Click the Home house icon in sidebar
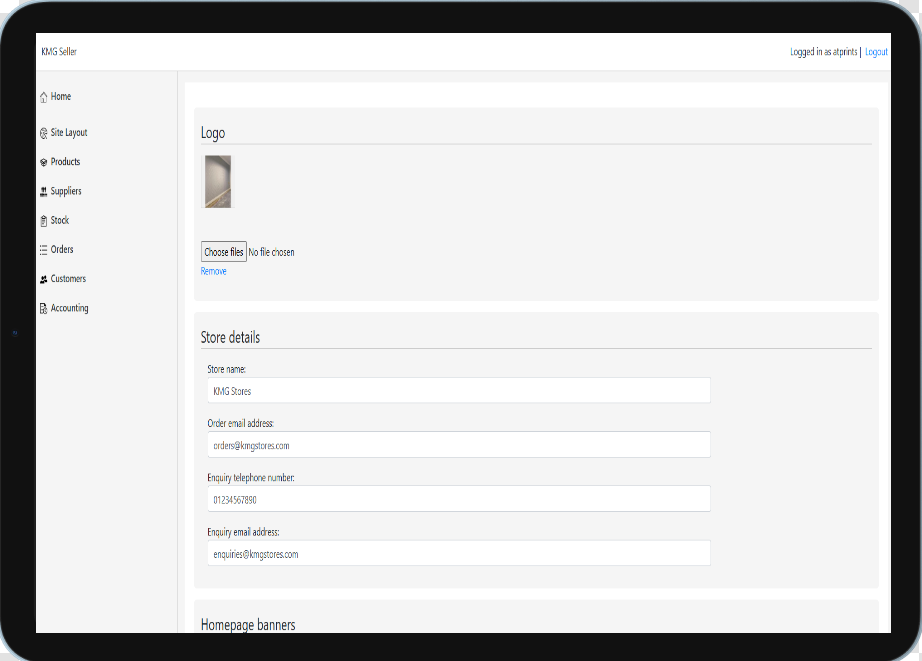 coord(43,97)
